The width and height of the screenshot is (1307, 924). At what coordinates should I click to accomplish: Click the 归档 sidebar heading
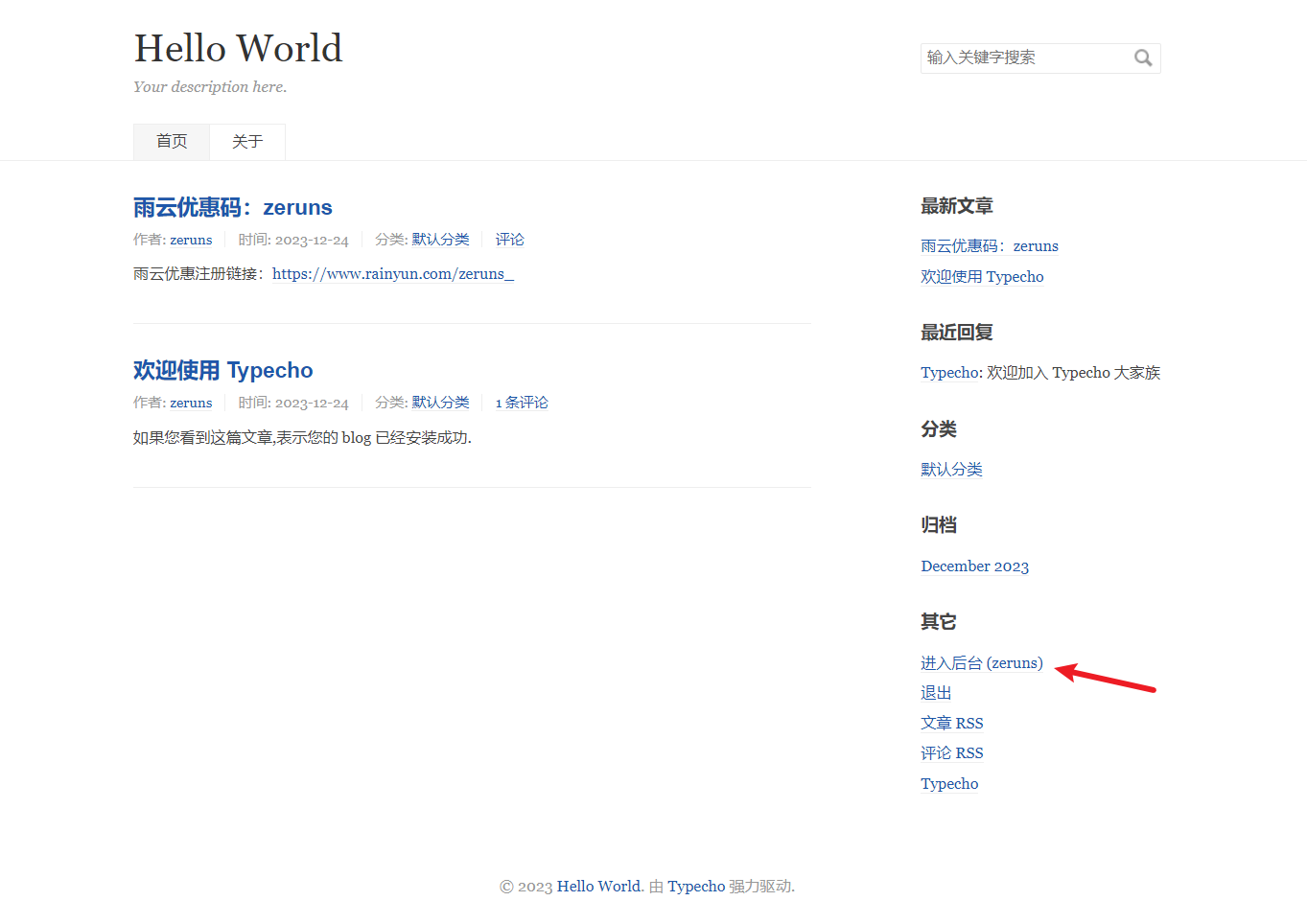[939, 525]
